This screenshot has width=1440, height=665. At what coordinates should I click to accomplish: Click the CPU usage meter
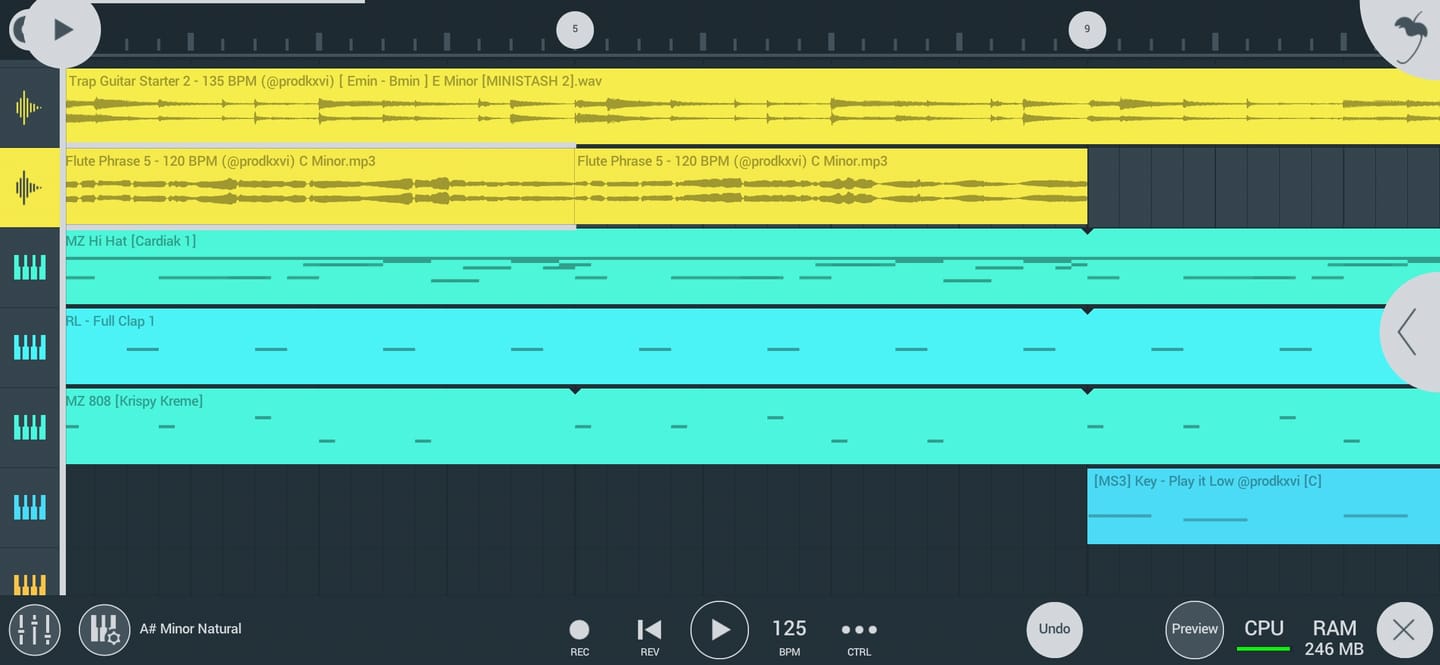[1264, 634]
